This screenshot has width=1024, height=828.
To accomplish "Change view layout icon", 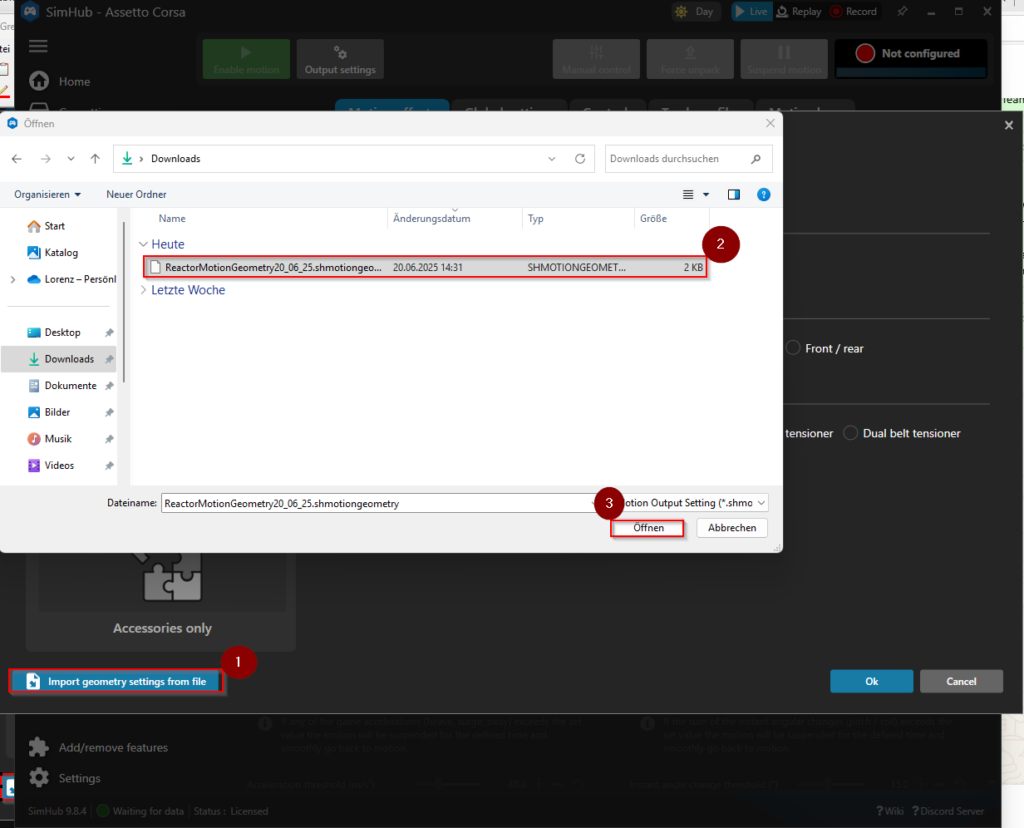I will pos(688,195).
